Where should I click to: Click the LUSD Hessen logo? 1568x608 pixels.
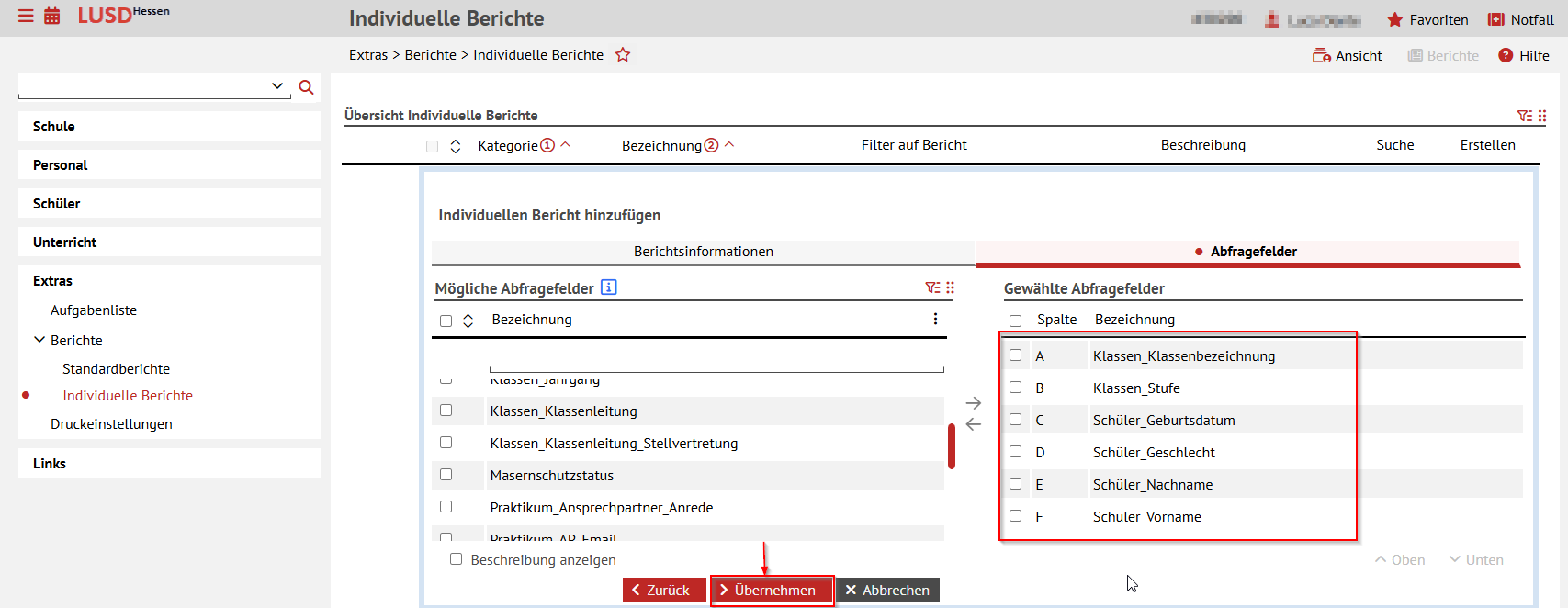[x=123, y=16]
